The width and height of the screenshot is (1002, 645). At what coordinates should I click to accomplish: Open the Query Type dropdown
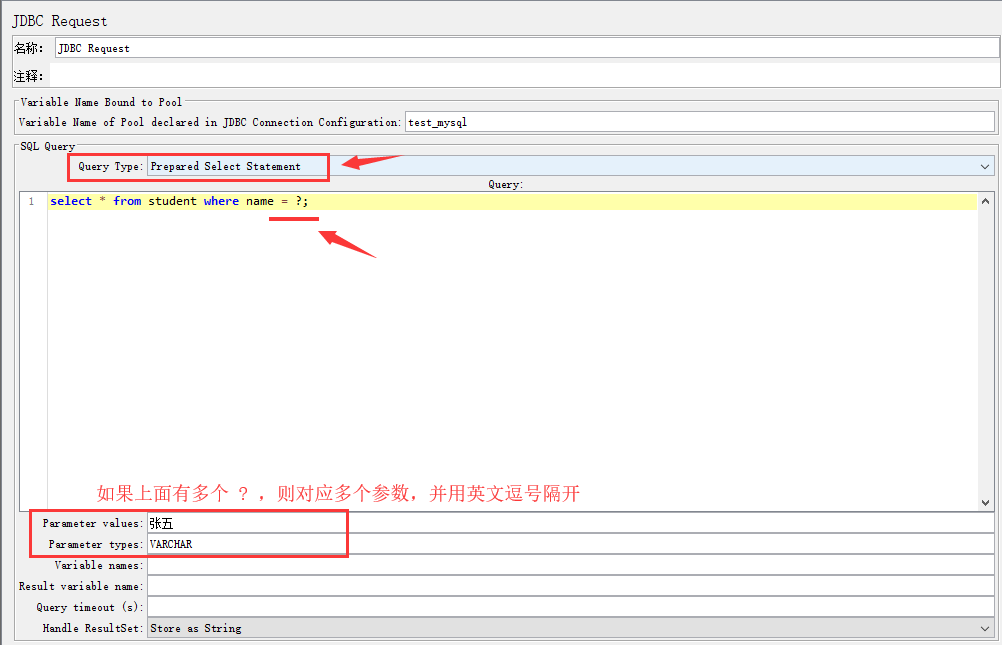click(x=570, y=166)
